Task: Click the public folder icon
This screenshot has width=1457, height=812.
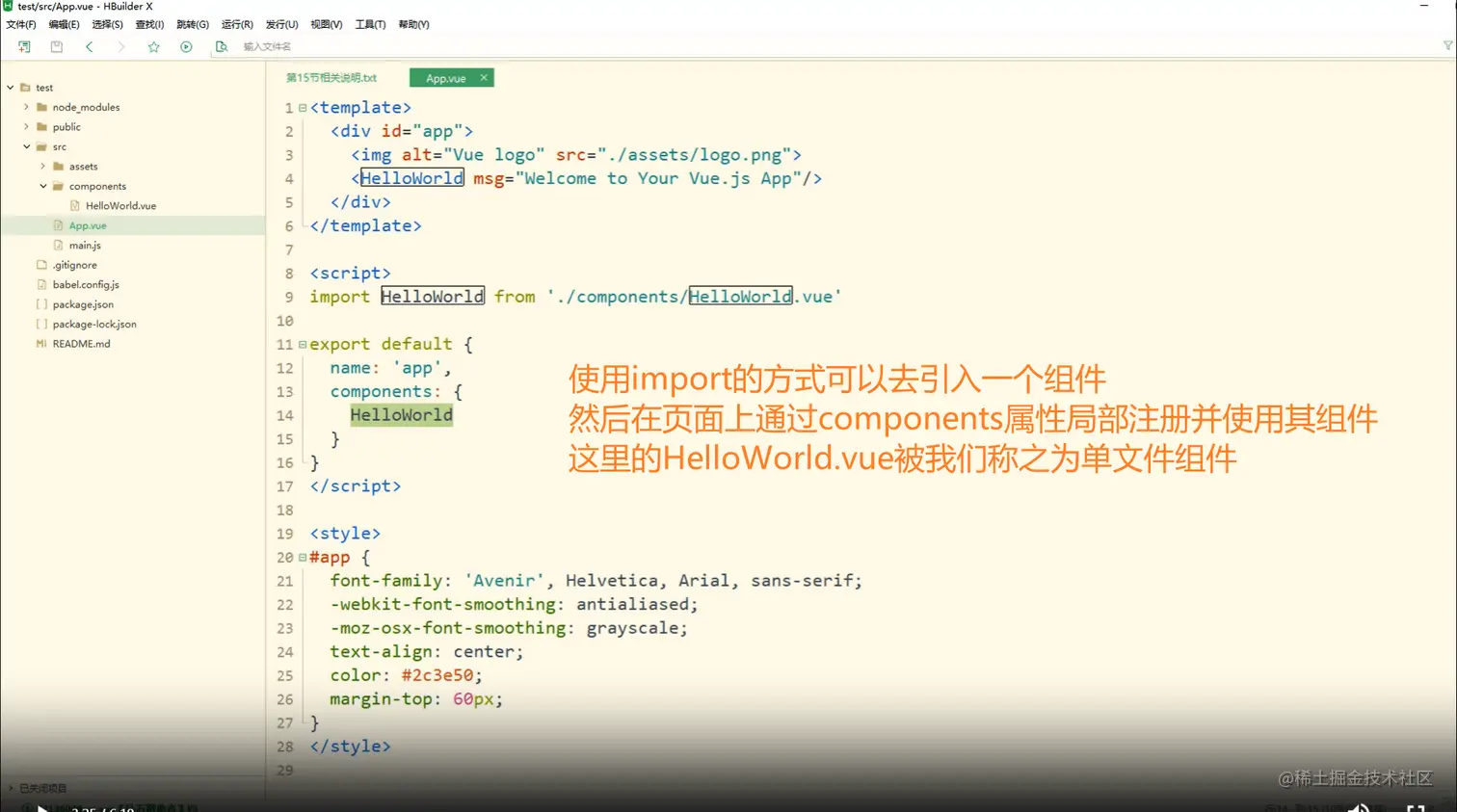Action: click(x=41, y=126)
